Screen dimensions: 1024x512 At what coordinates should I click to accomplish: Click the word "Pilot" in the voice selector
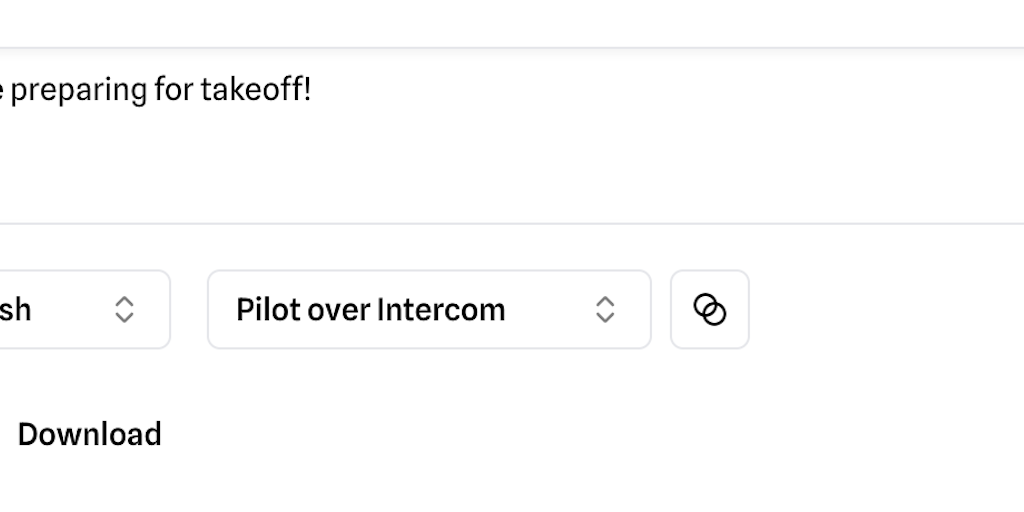[x=268, y=310]
